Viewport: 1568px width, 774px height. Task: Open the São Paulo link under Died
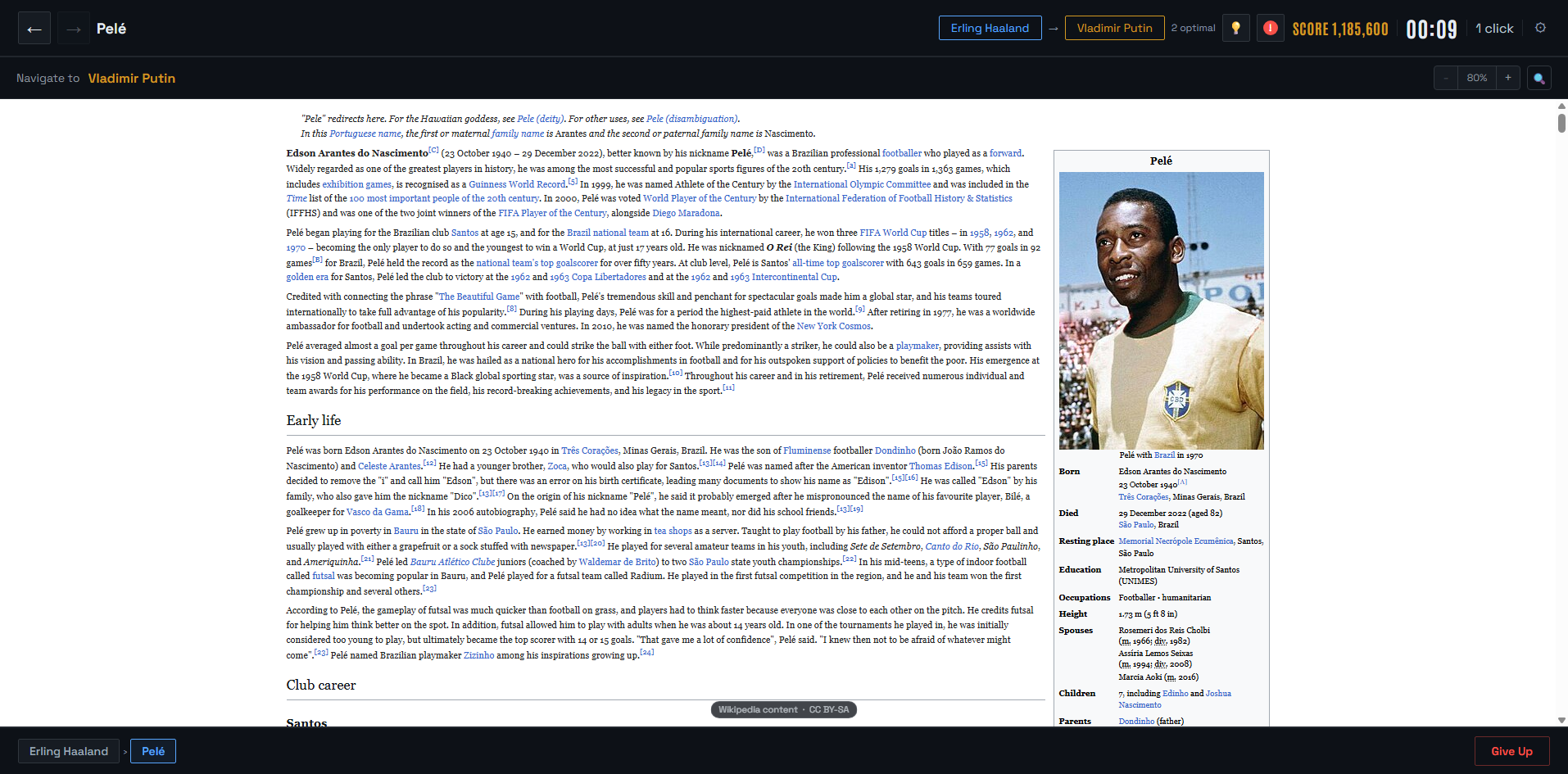click(x=1136, y=525)
